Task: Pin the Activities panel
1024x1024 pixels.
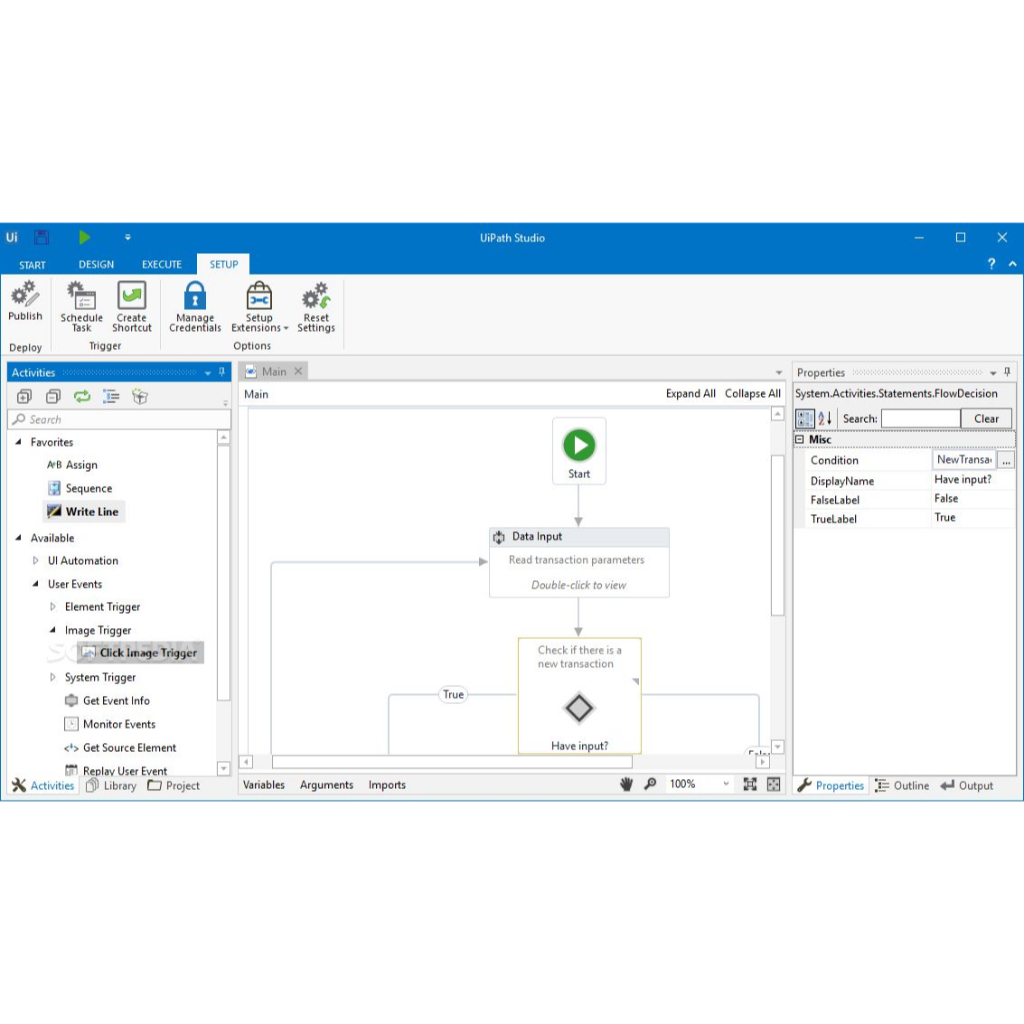Action: coord(222,372)
